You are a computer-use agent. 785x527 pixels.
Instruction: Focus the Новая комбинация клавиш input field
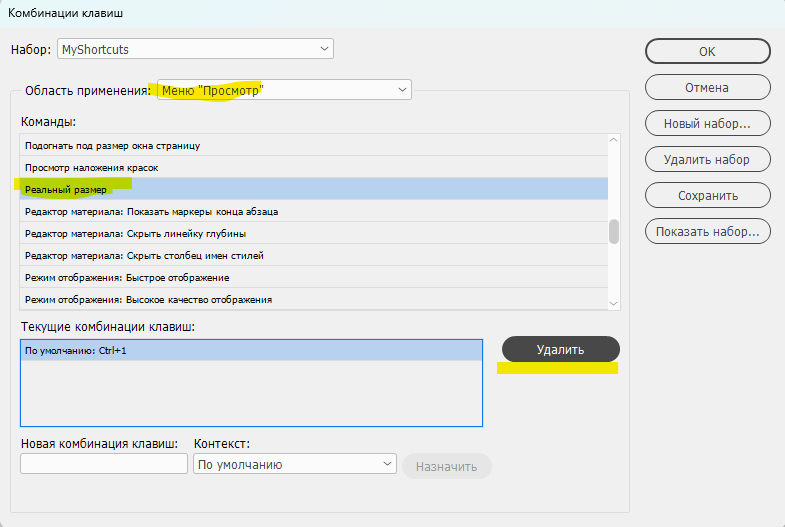104,464
